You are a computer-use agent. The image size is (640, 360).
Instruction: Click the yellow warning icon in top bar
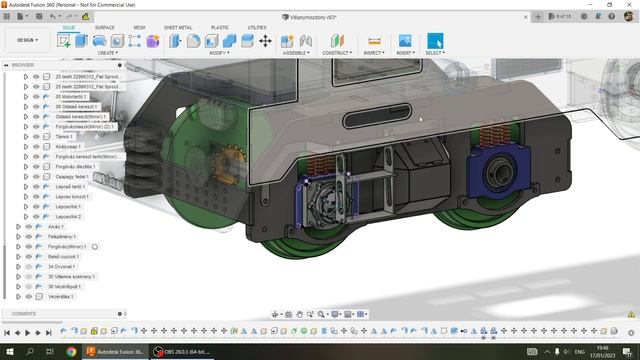tap(85, 16)
